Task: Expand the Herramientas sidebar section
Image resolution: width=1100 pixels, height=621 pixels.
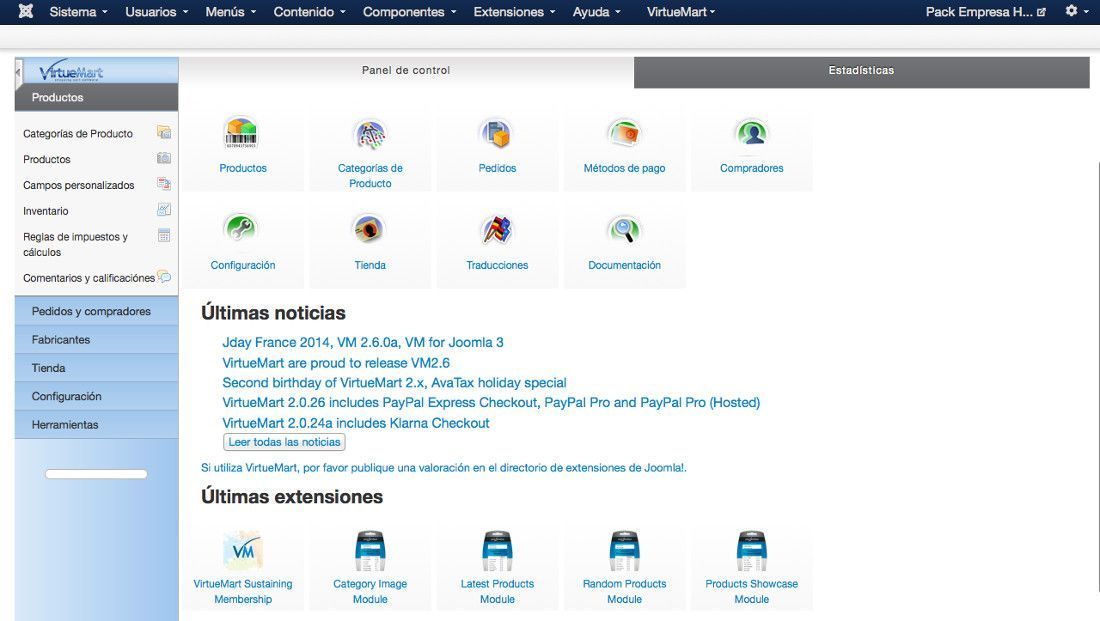Action: (96, 425)
